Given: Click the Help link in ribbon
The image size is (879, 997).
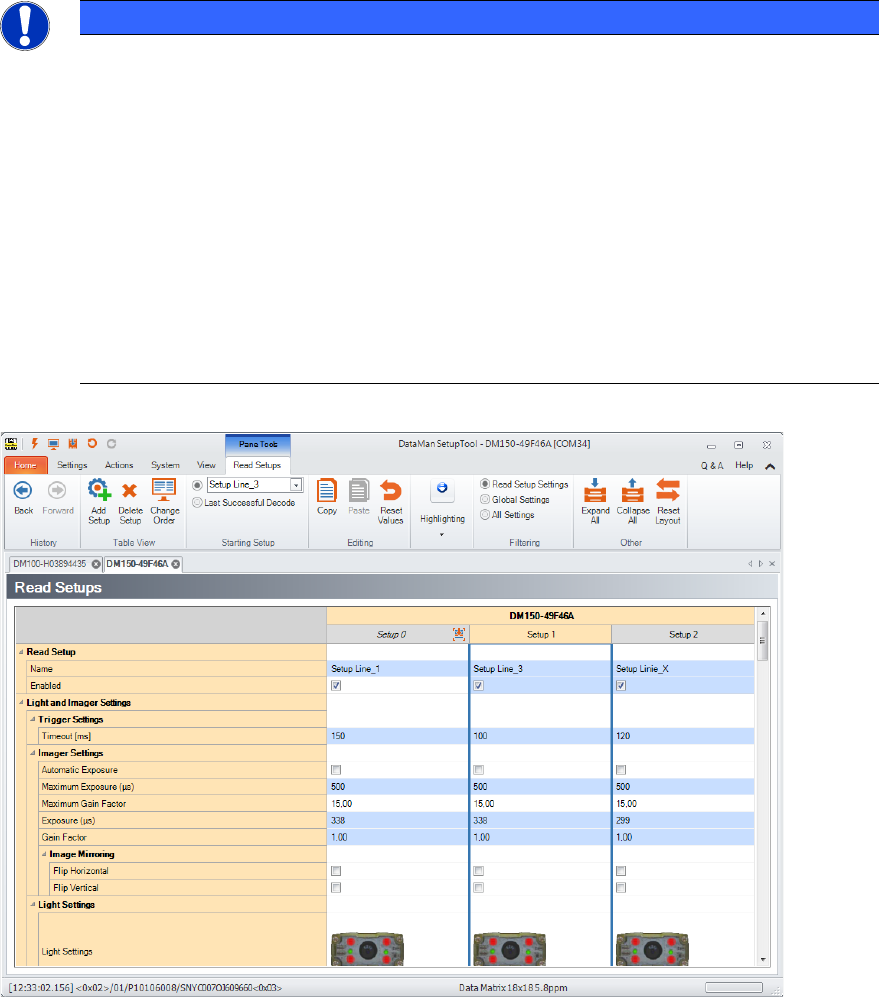Looking at the screenshot, I should [x=744, y=465].
